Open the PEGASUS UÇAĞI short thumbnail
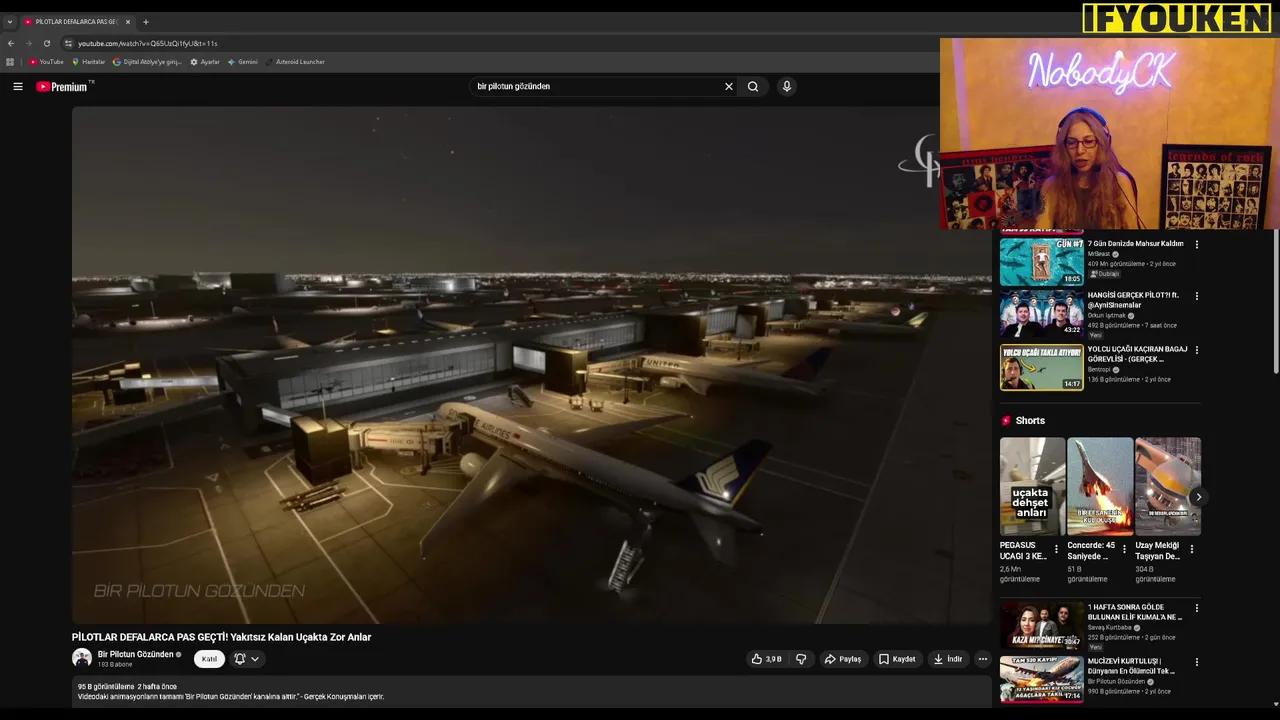 [x=1032, y=487]
